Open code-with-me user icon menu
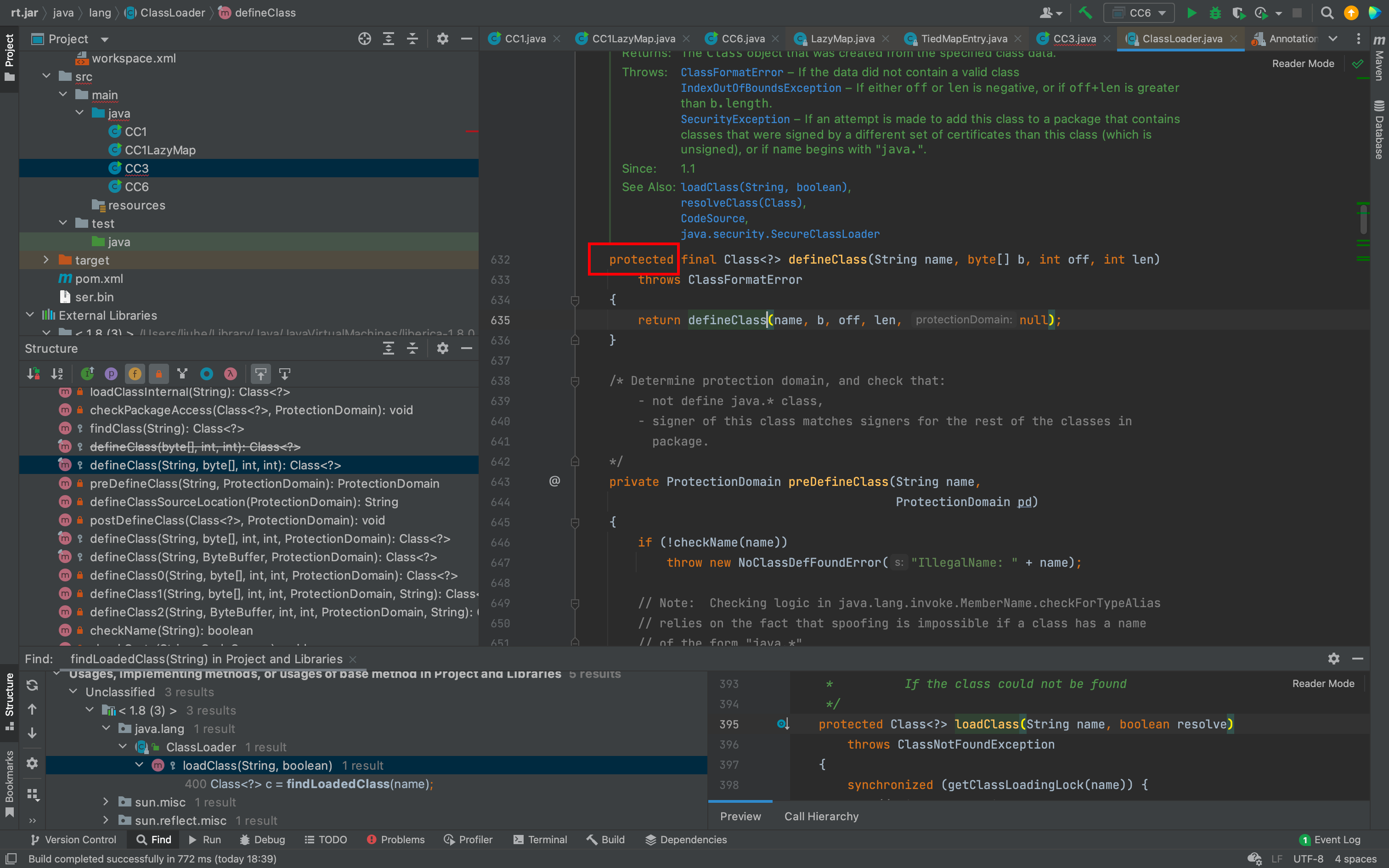1389x868 pixels. (1050, 13)
